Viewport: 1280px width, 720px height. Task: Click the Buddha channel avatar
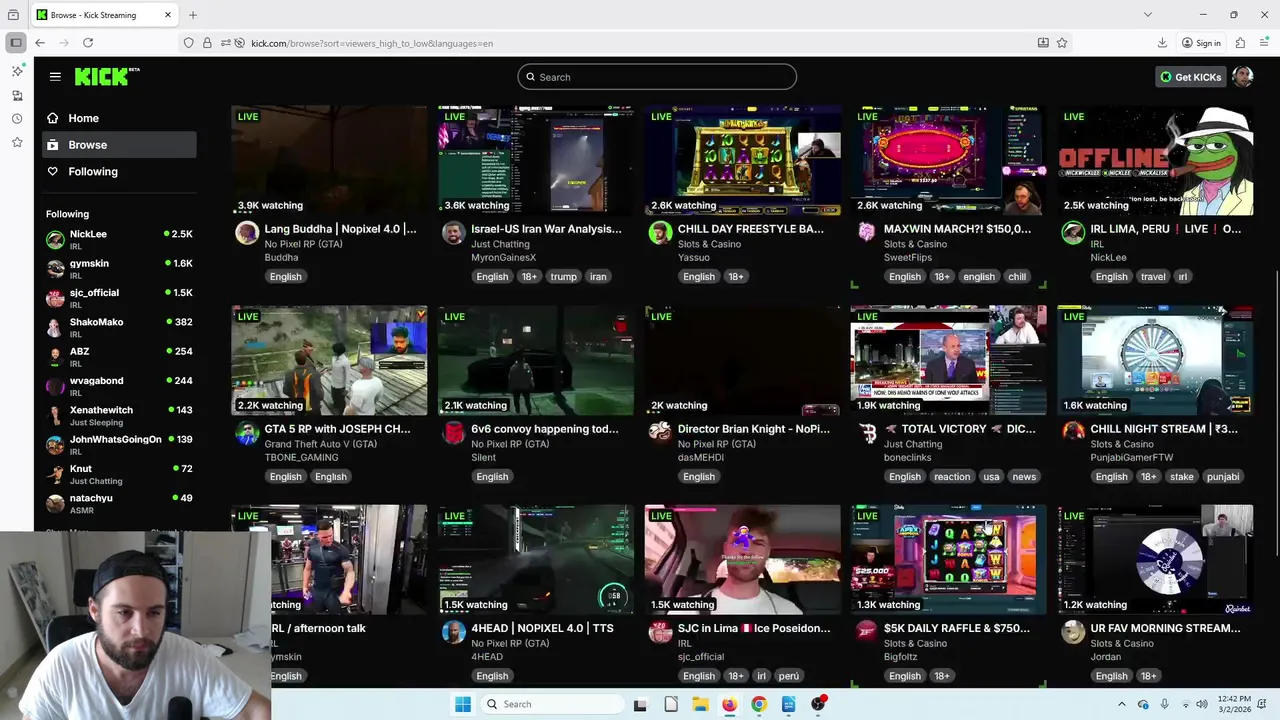(x=246, y=233)
